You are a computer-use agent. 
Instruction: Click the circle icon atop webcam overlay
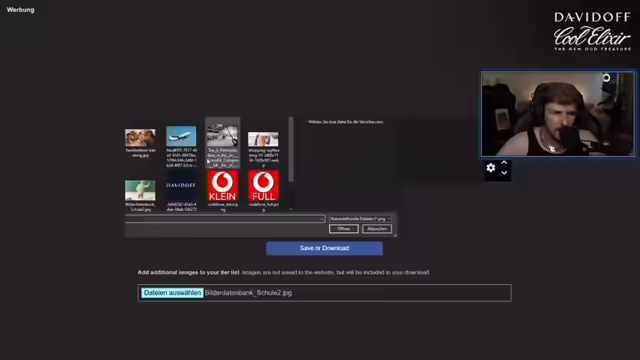point(607,78)
